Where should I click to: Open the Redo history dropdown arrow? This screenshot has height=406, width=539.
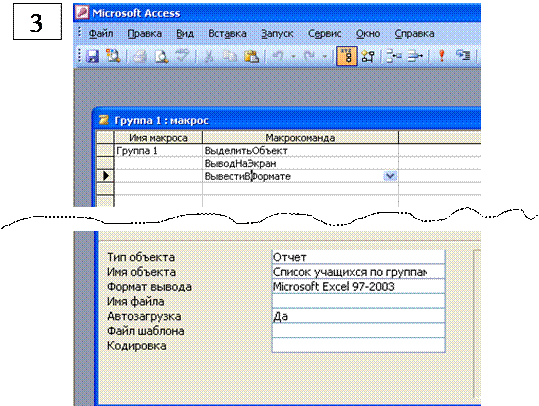324,56
